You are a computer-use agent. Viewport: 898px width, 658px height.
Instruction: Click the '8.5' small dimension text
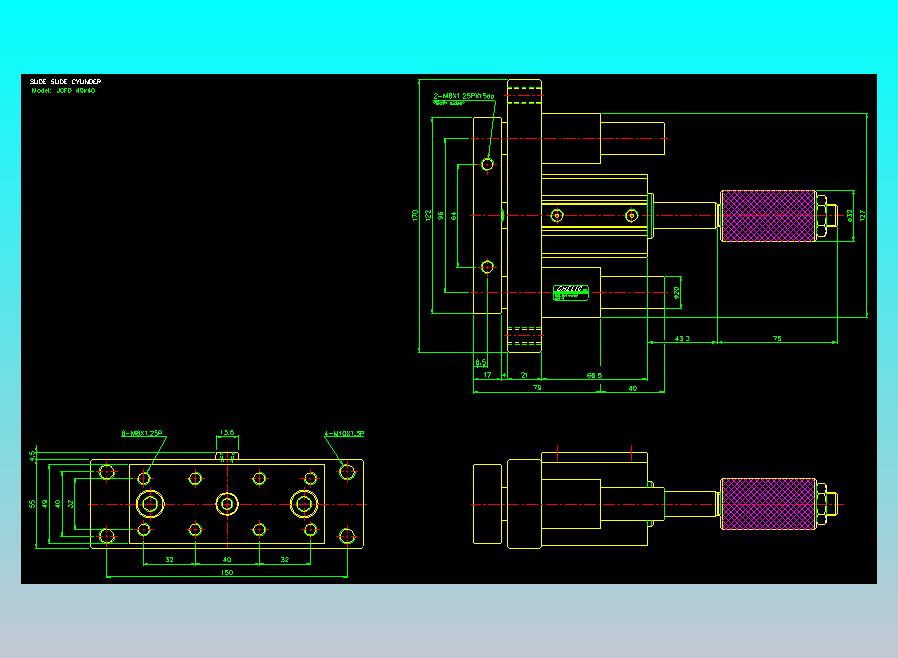point(480,362)
